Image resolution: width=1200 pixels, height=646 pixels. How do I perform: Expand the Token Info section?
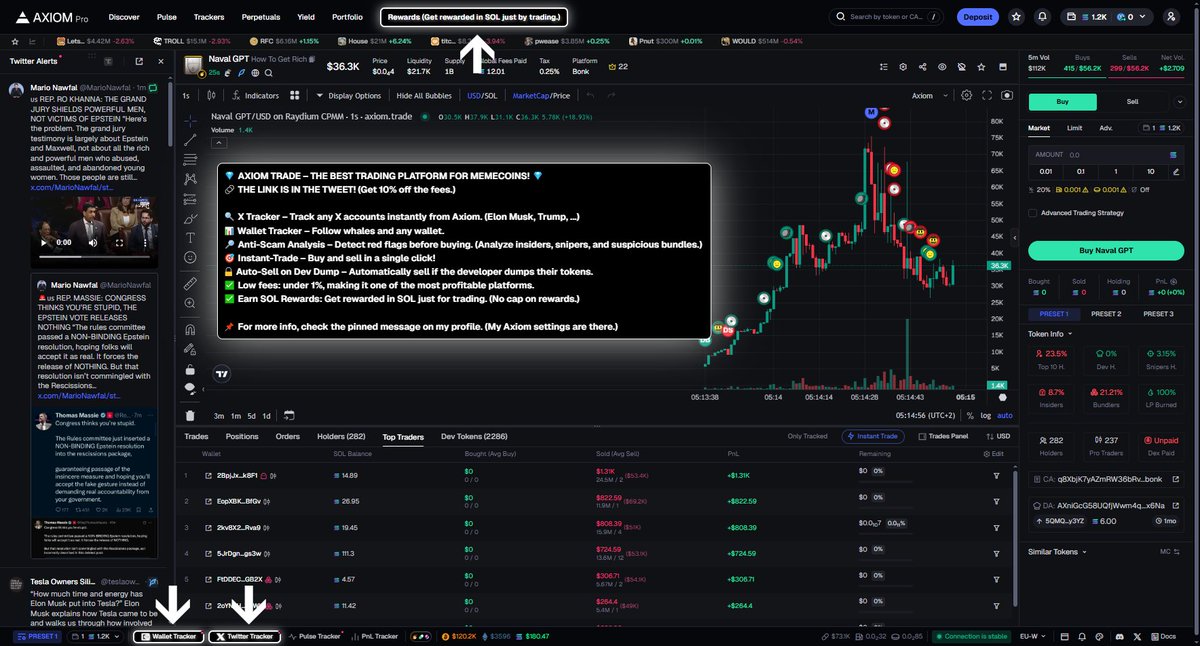point(1050,334)
